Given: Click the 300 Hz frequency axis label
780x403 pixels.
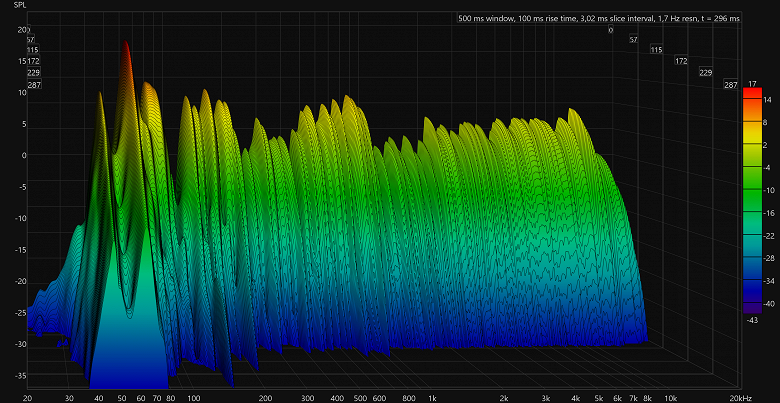Looking at the screenshot, I should (x=307, y=398).
